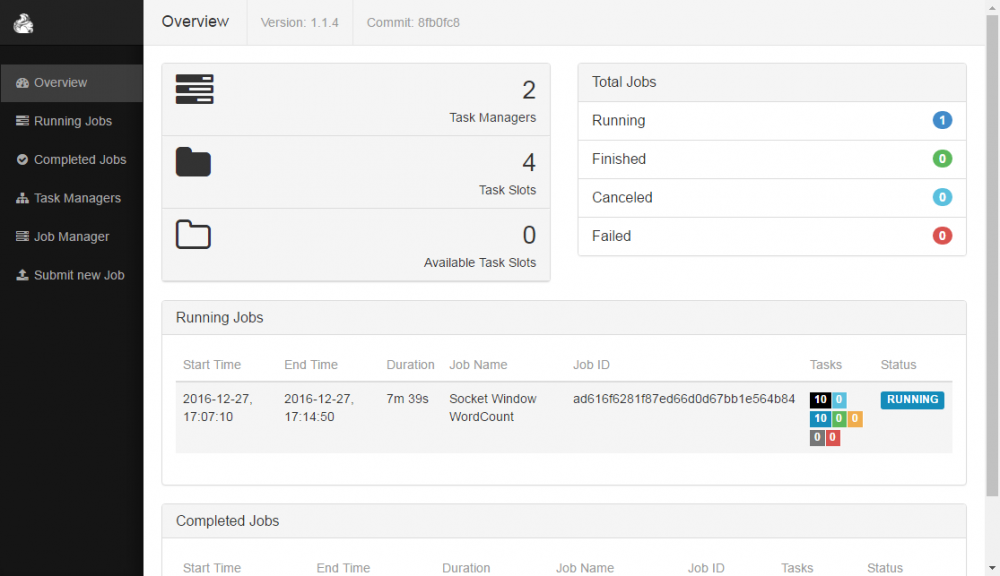This screenshot has height=576, width=1000.
Task: Click the Task Managers server stack icon
Action: [195, 89]
